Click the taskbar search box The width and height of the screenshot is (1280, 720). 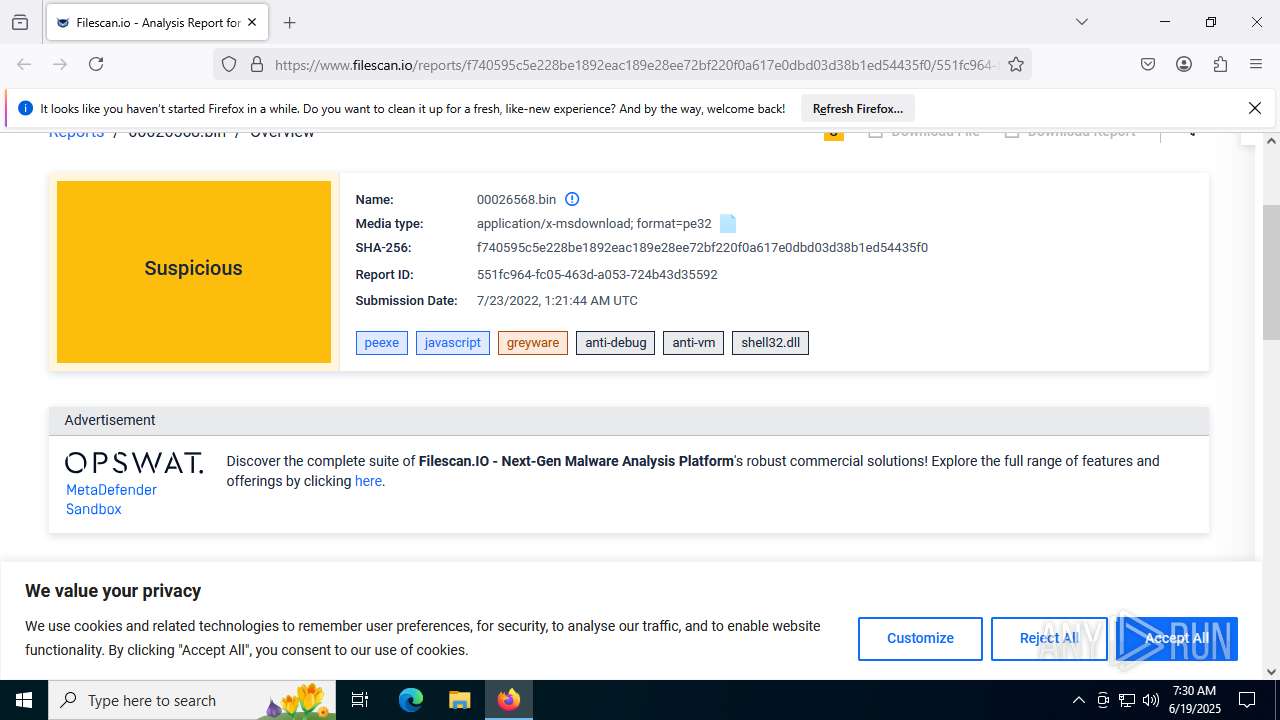(x=192, y=700)
